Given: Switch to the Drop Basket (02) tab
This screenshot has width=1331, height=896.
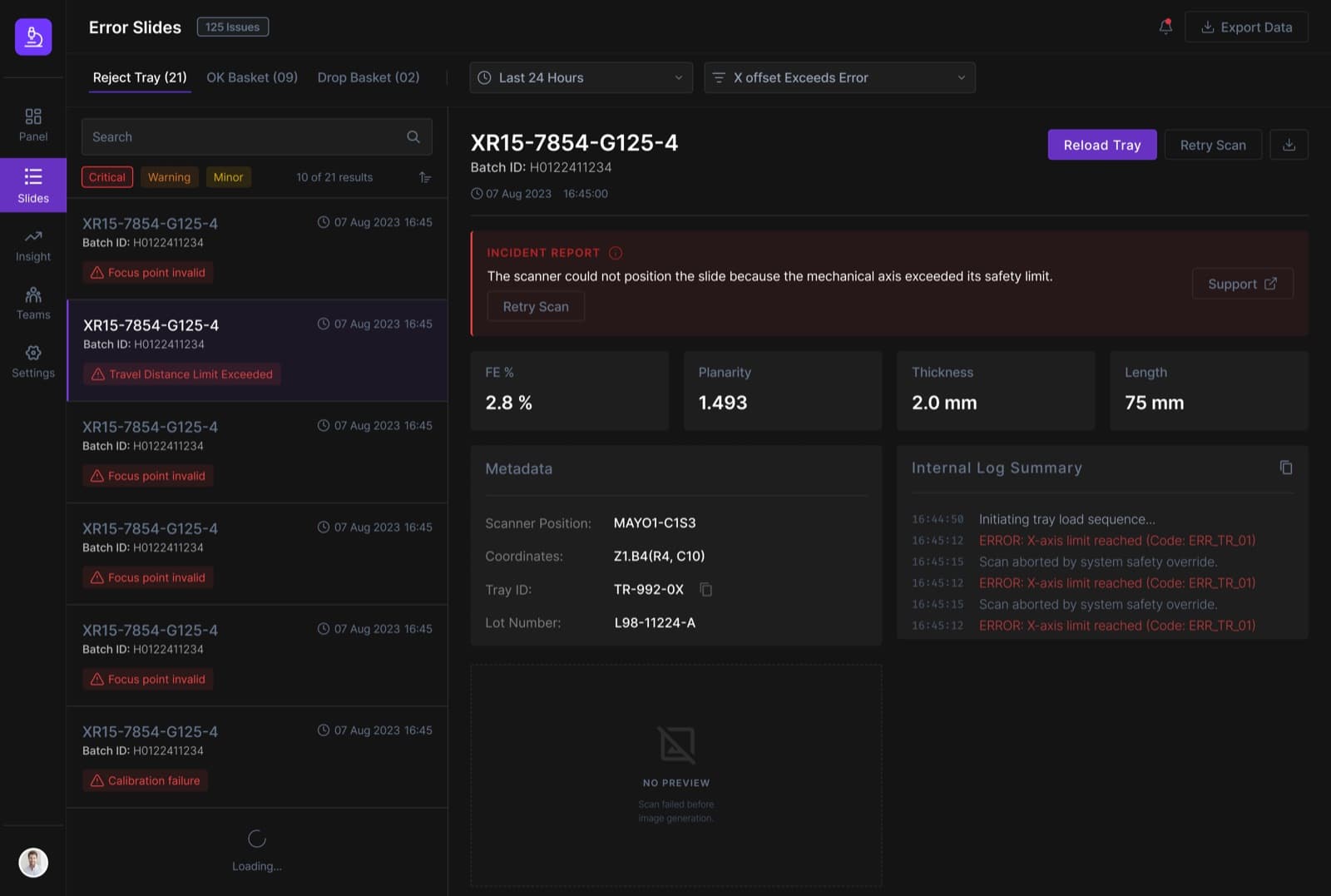Looking at the screenshot, I should [x=369, y=77].
